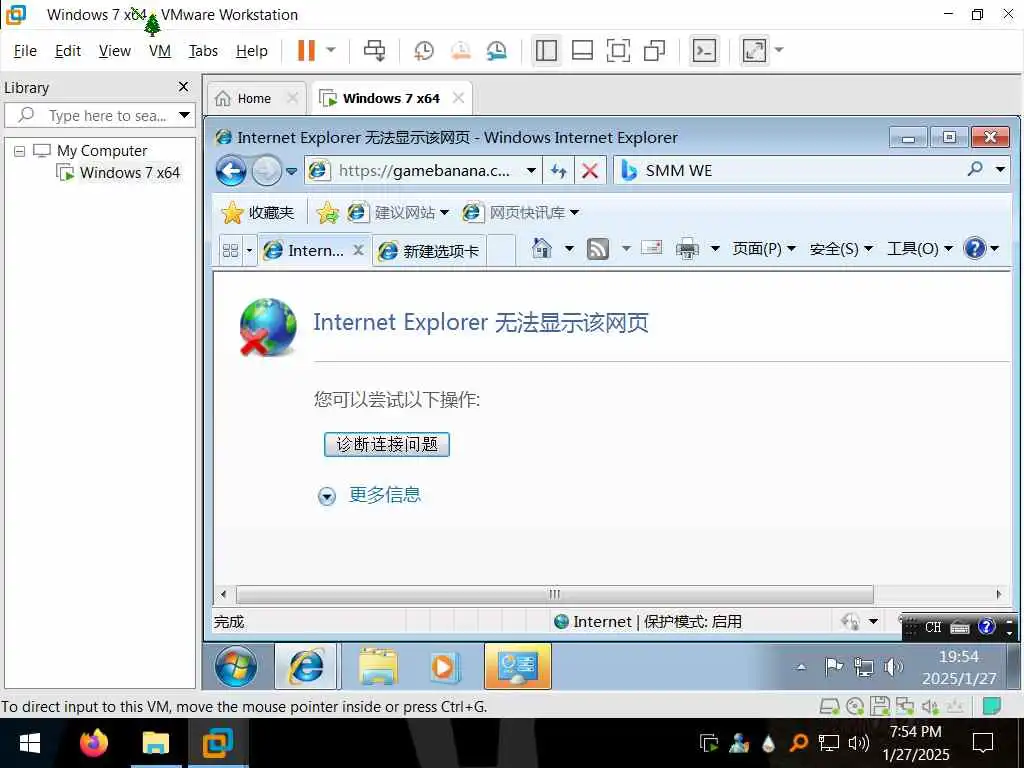Viewport: 1024px width, 768px height.
Task: Click the read mail icon in IE
Action: (x=651, y=248)
